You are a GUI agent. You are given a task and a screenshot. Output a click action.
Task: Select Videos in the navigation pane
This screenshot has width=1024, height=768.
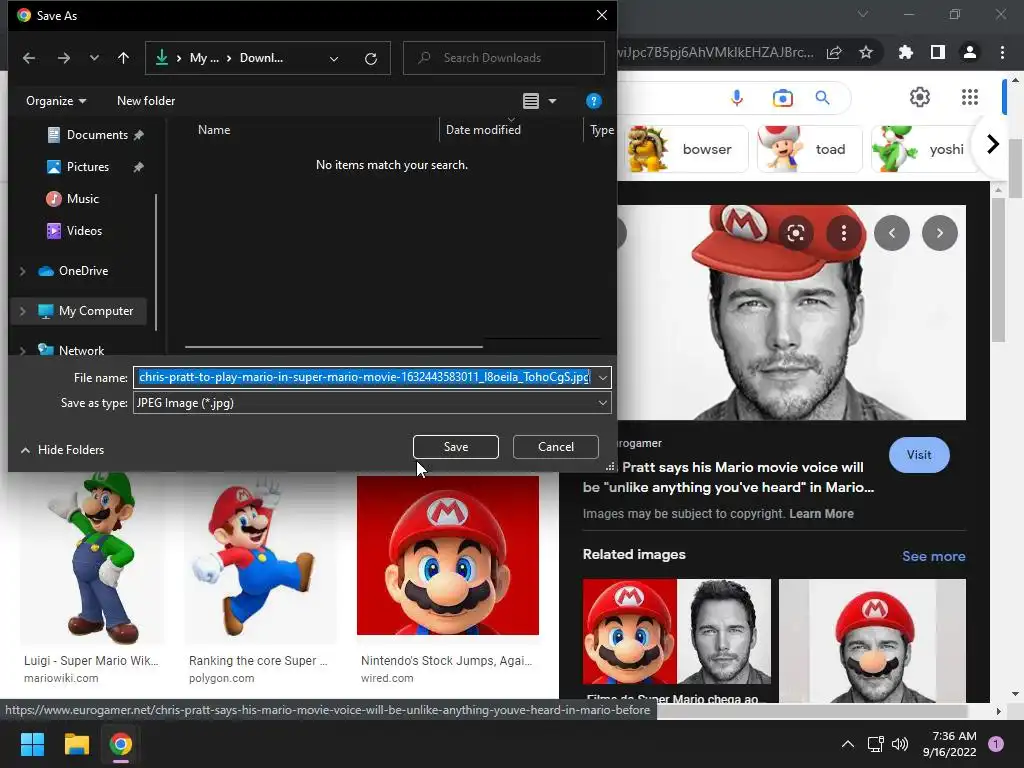click(74, 231)
